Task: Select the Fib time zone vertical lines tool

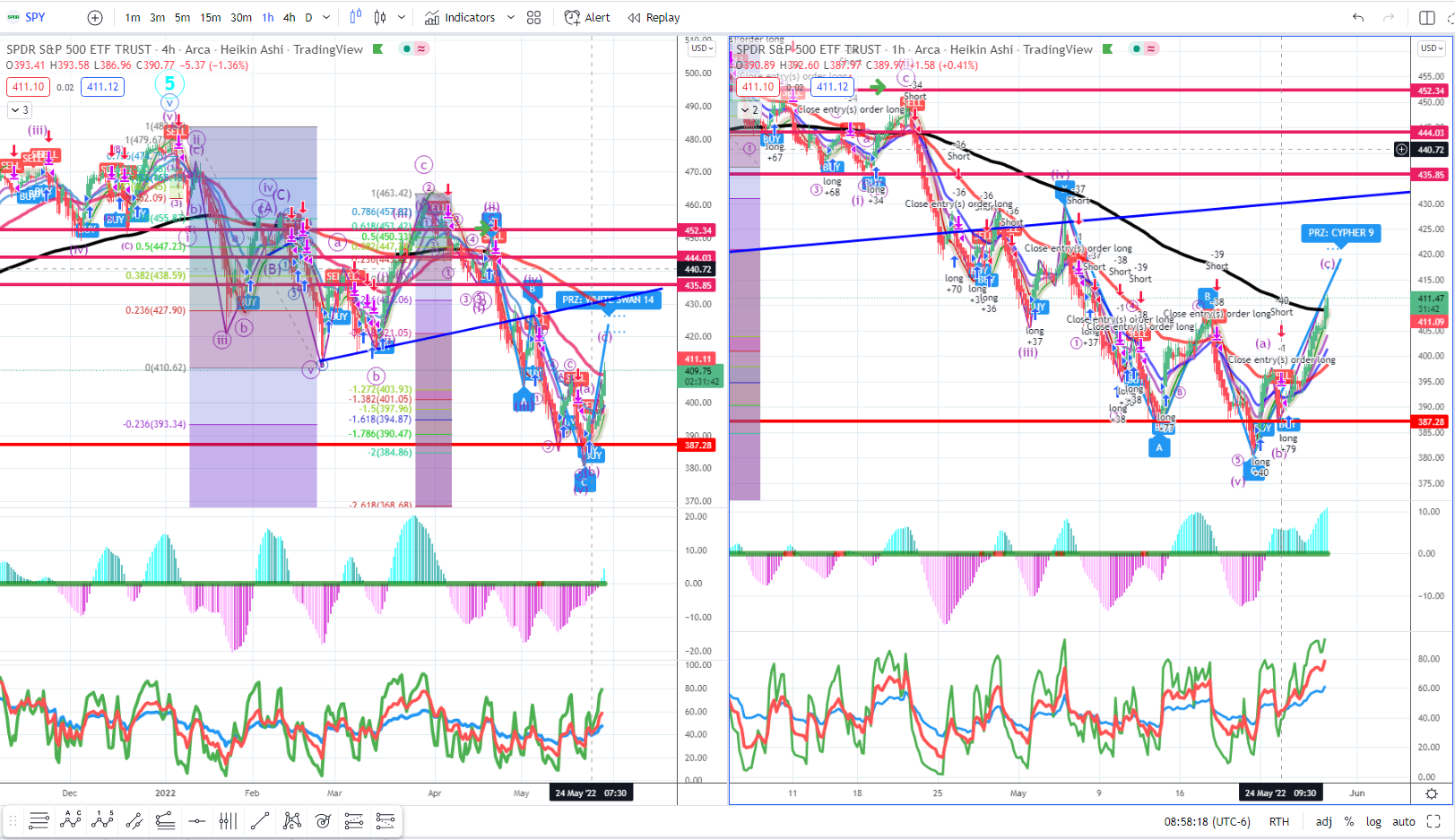Action: click(x=228, y=820)
